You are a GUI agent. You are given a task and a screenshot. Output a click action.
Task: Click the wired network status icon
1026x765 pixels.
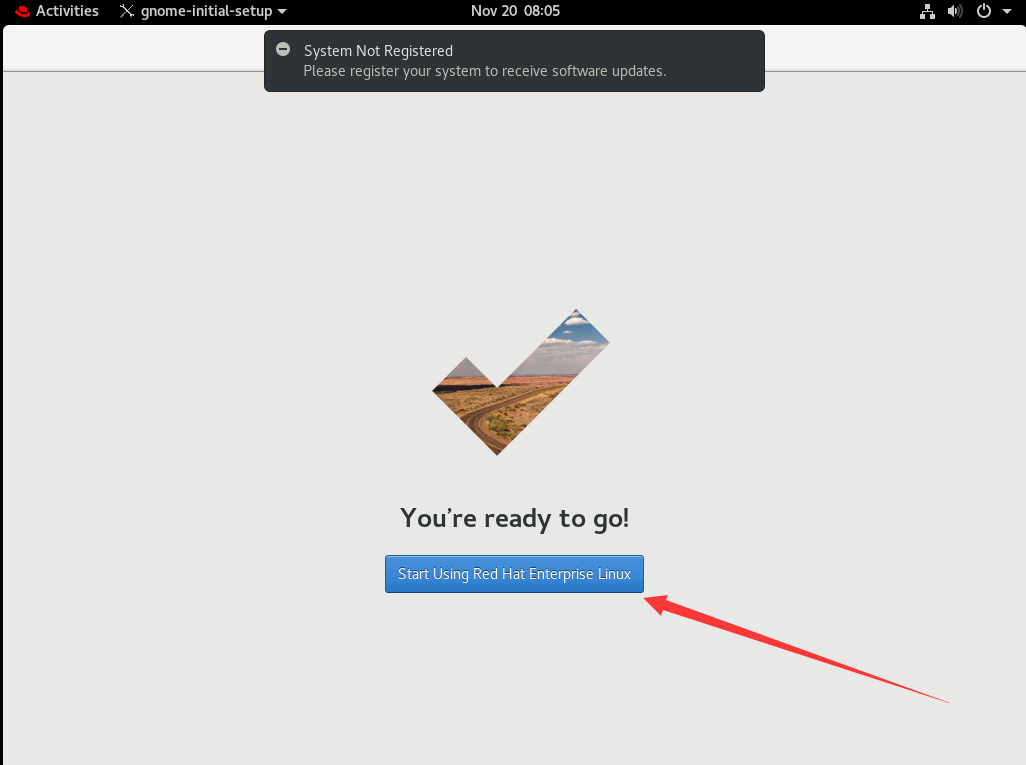point(927,11)
